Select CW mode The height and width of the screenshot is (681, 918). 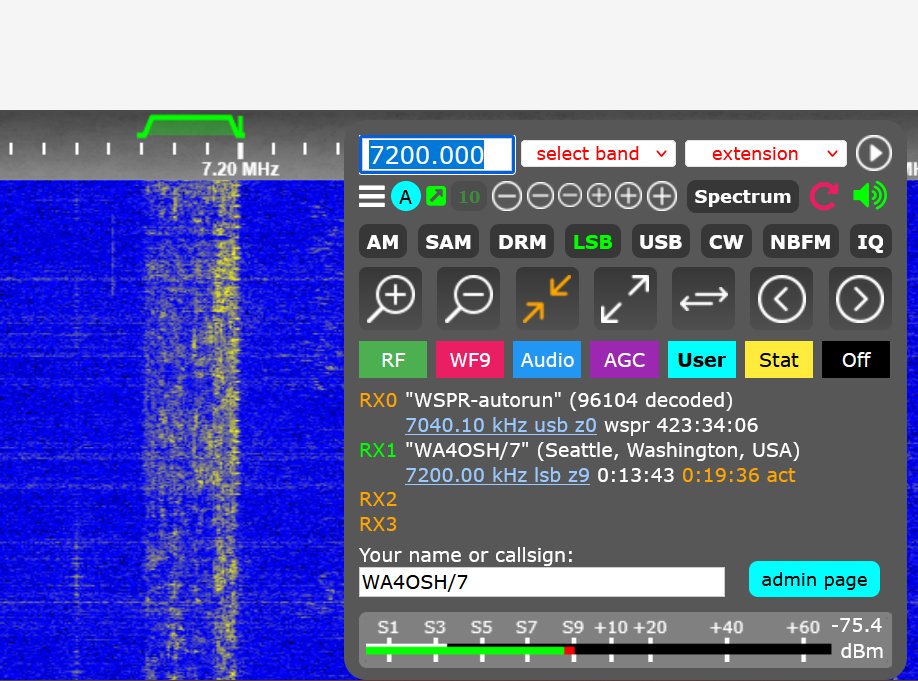coord(726,241)
